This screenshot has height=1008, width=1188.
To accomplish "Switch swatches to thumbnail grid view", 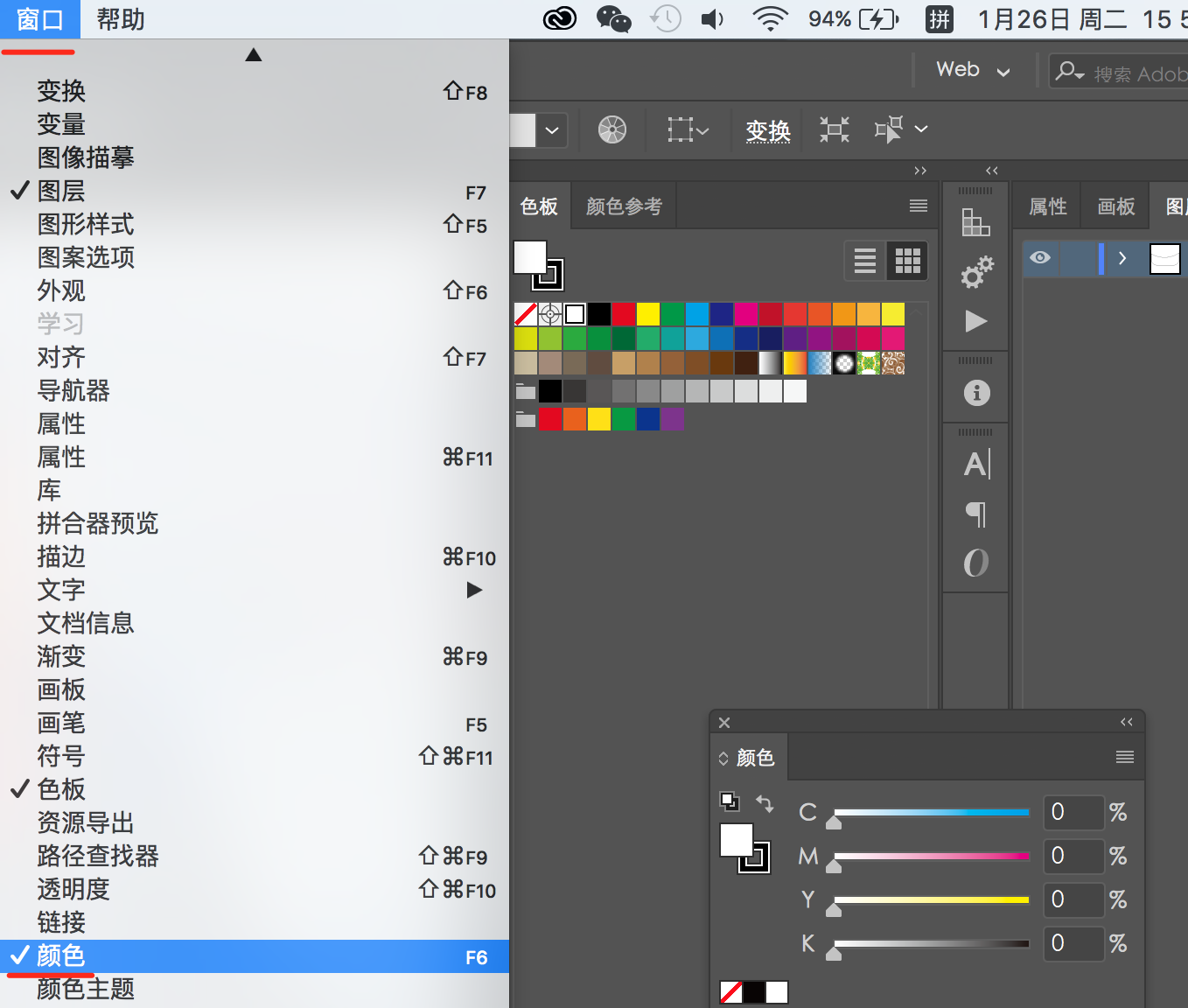I will tap(907, 261).
